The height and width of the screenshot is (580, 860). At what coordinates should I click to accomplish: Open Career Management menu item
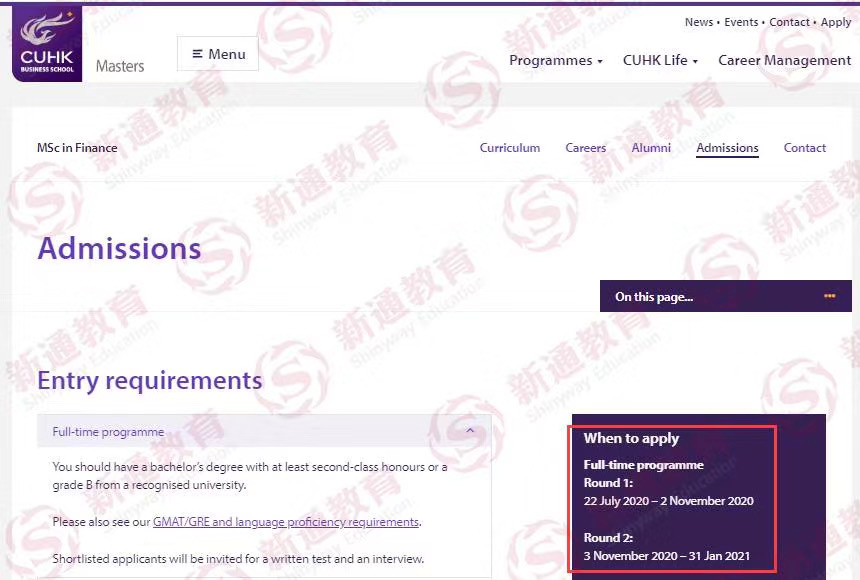coord(784,60)
